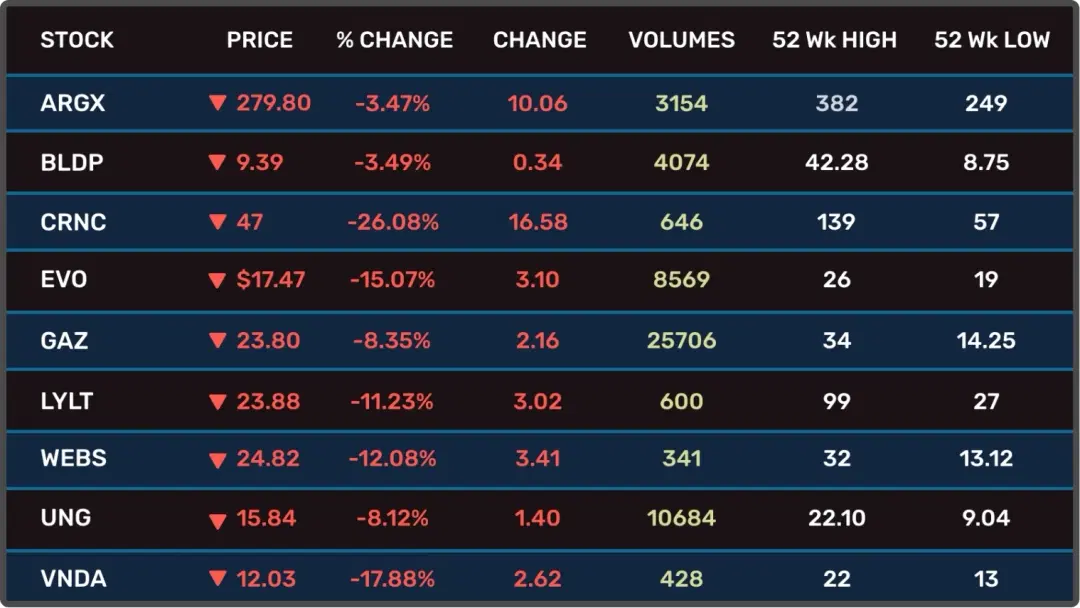Click the GAZ volume value 25706
This screenshot has width=1080, height=608.
[681, 341]
